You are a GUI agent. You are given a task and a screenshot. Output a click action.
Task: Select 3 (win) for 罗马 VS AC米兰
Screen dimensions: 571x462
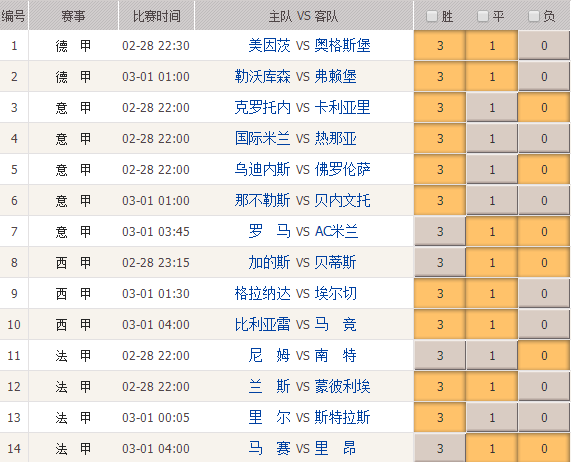point(440,231)
